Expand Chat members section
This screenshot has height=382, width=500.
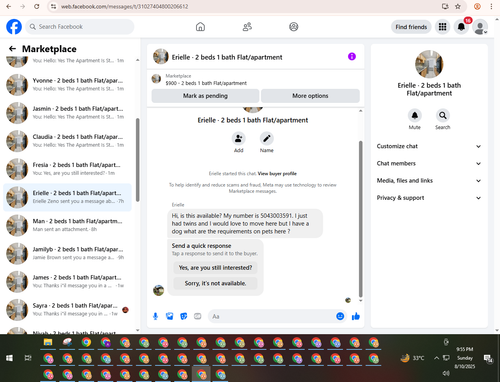(x=429, y=163)
